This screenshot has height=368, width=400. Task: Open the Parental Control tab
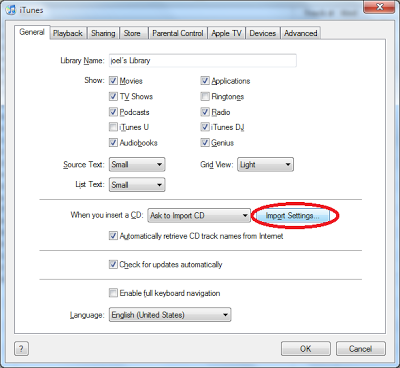point(178,33)
